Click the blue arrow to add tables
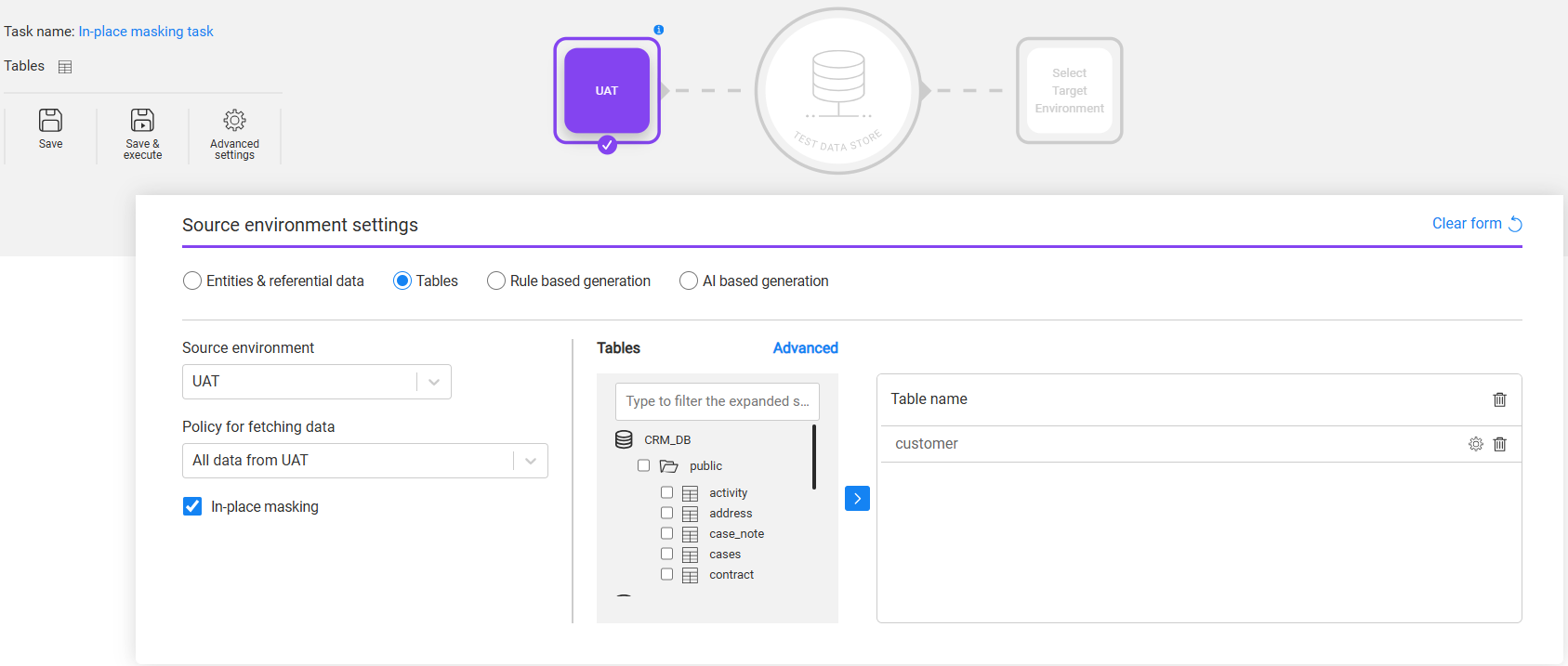Image resolution: width=1568 pixels, height=666 pixels. coord(857,499)
